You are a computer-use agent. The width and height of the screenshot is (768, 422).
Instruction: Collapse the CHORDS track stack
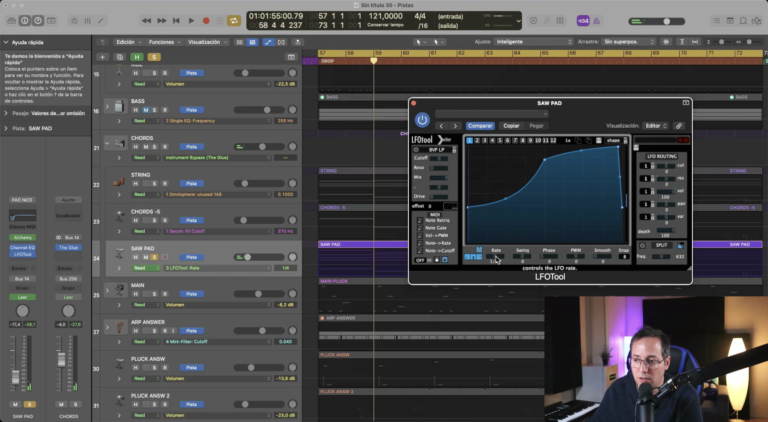point(107,143)
